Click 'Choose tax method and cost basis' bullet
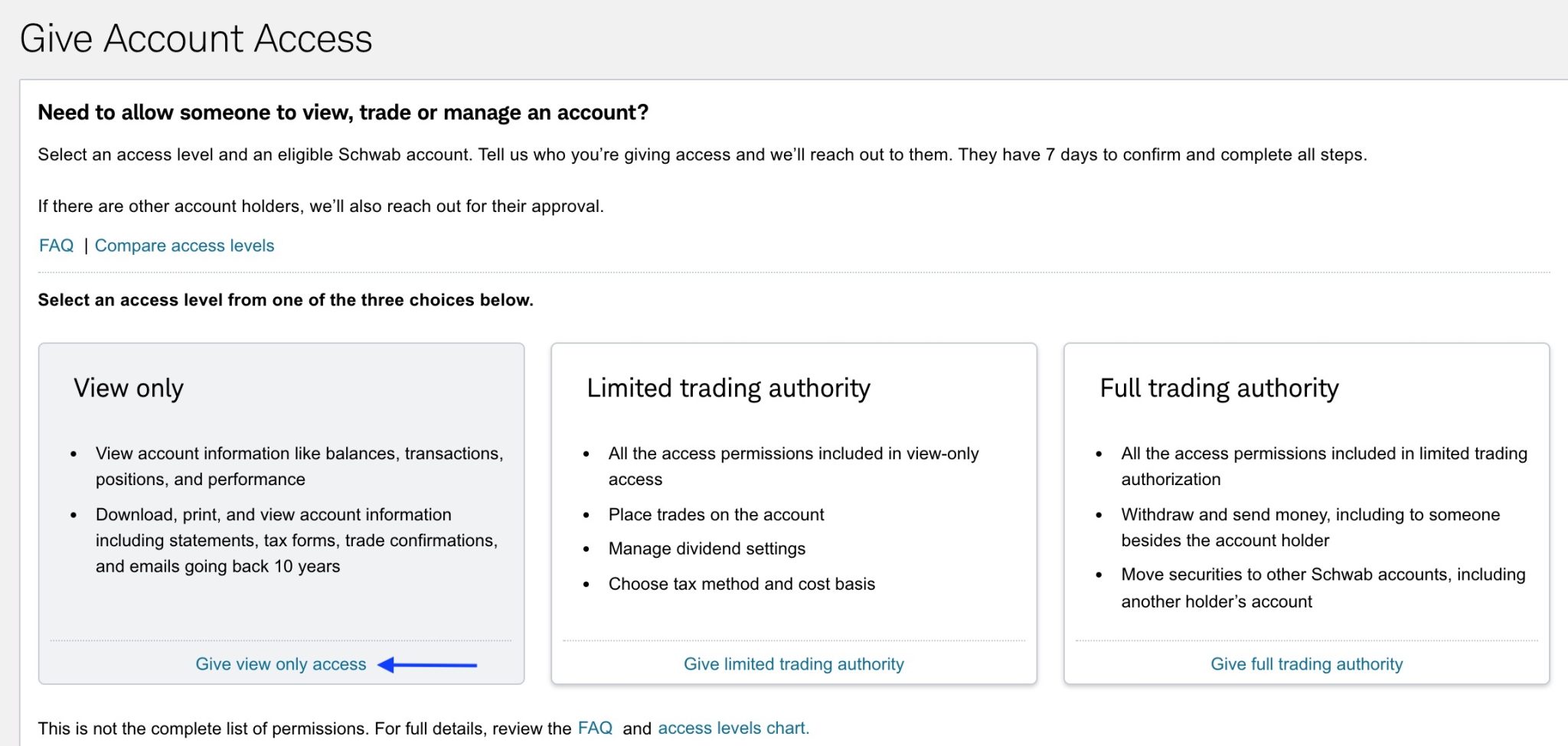 pos(741,584)
